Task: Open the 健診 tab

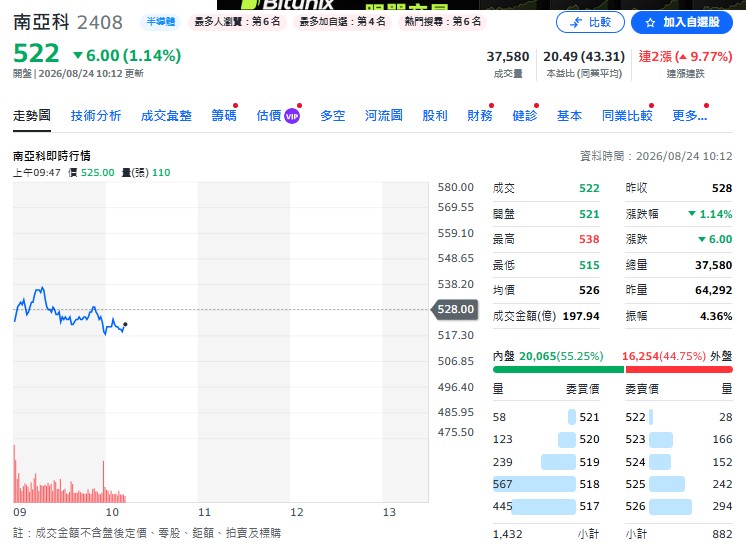Action: coord(524,116)
